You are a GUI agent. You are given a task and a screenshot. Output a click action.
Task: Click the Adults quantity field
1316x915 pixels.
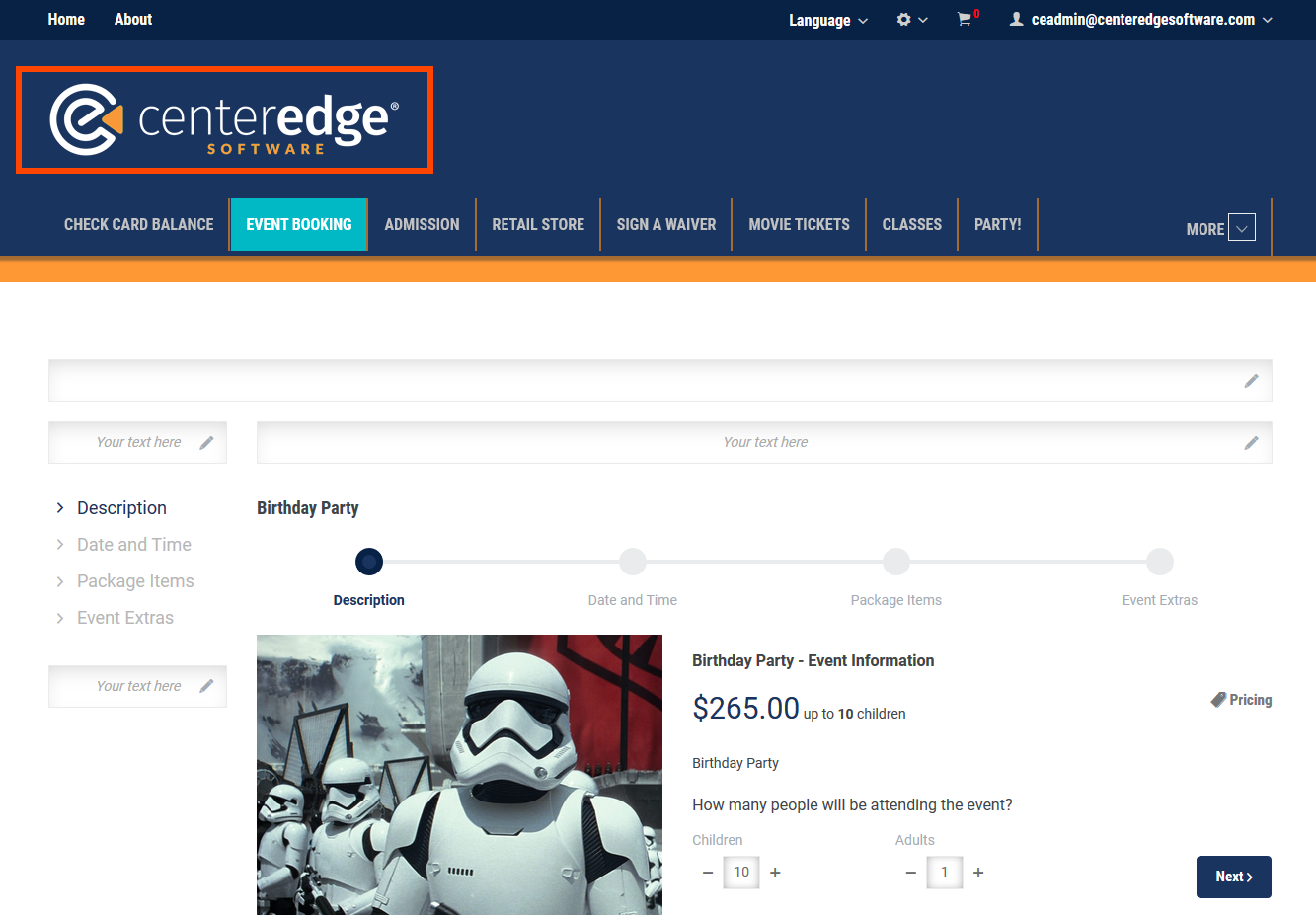click(x=945, y=873)
